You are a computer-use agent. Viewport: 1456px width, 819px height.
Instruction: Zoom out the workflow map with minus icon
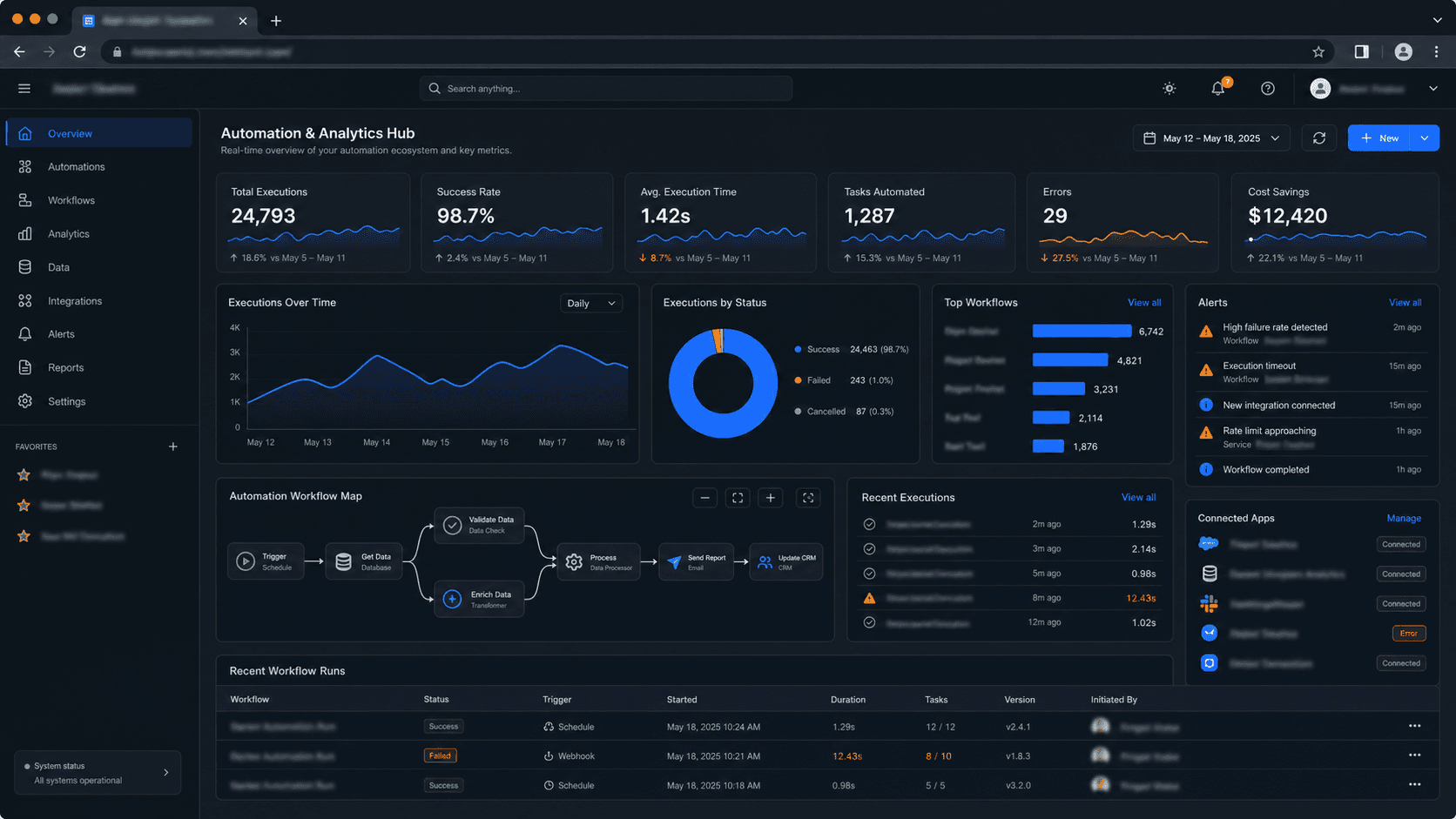[705, 498]
